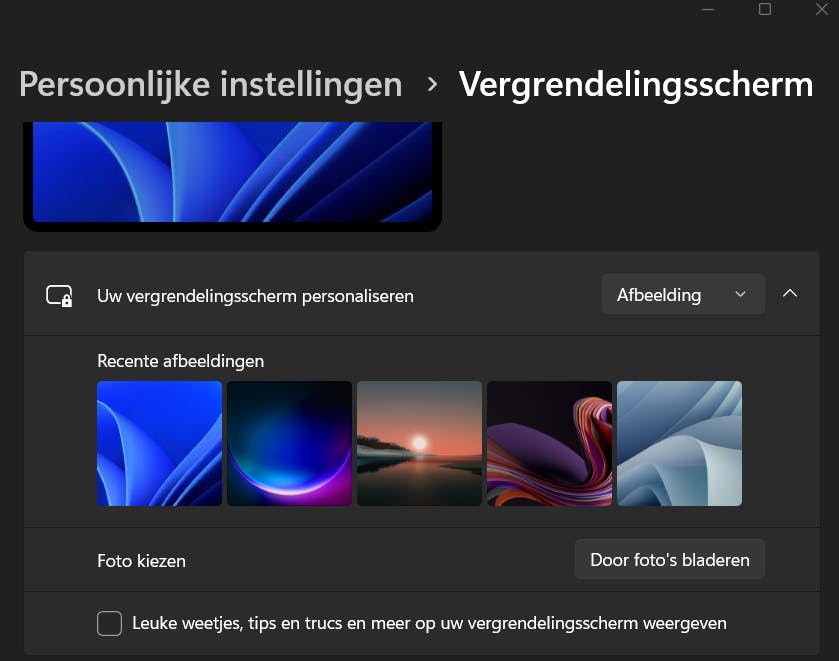Click Door foto's bladeren button
This screenshot has height=661, width=839.
tap(670, 560)
